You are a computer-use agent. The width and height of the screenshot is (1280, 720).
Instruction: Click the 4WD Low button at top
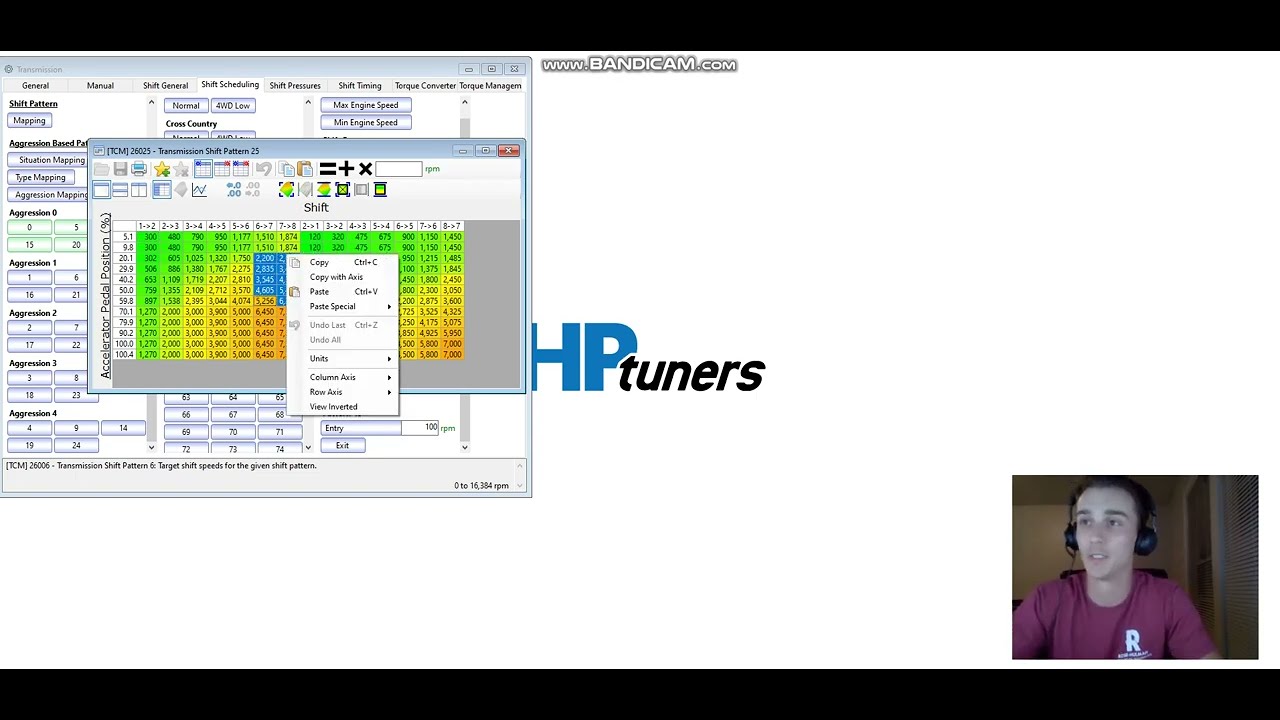[233, 106]
